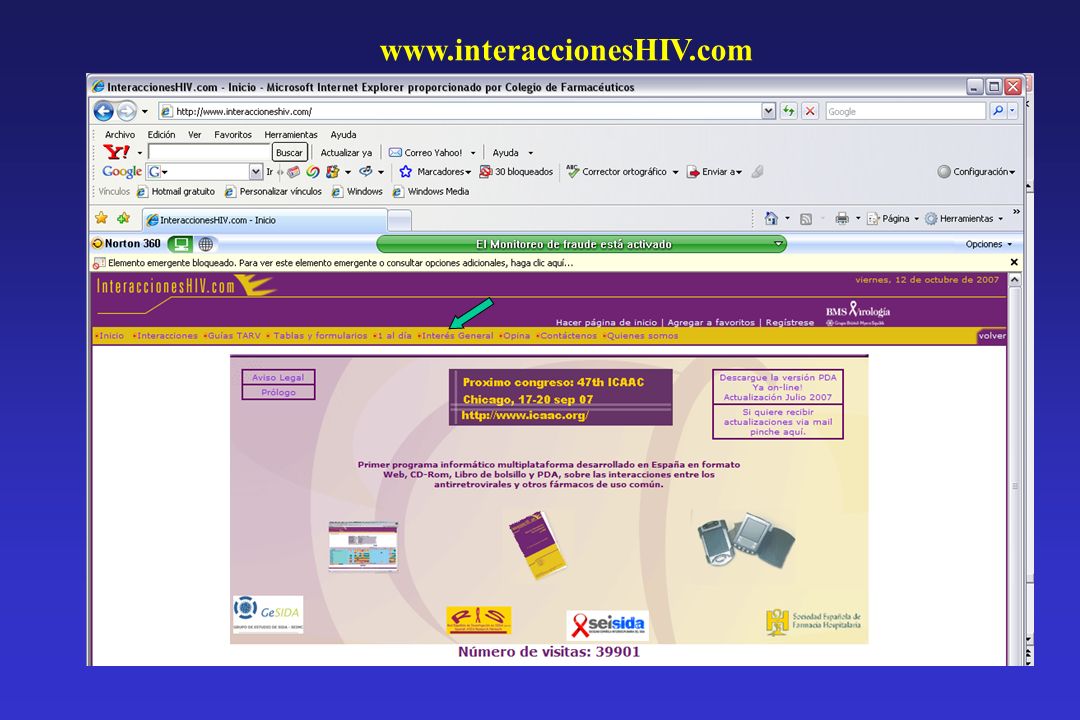Click the Google toolbar logo
1080x720 pixels.
tap(122, 172)
